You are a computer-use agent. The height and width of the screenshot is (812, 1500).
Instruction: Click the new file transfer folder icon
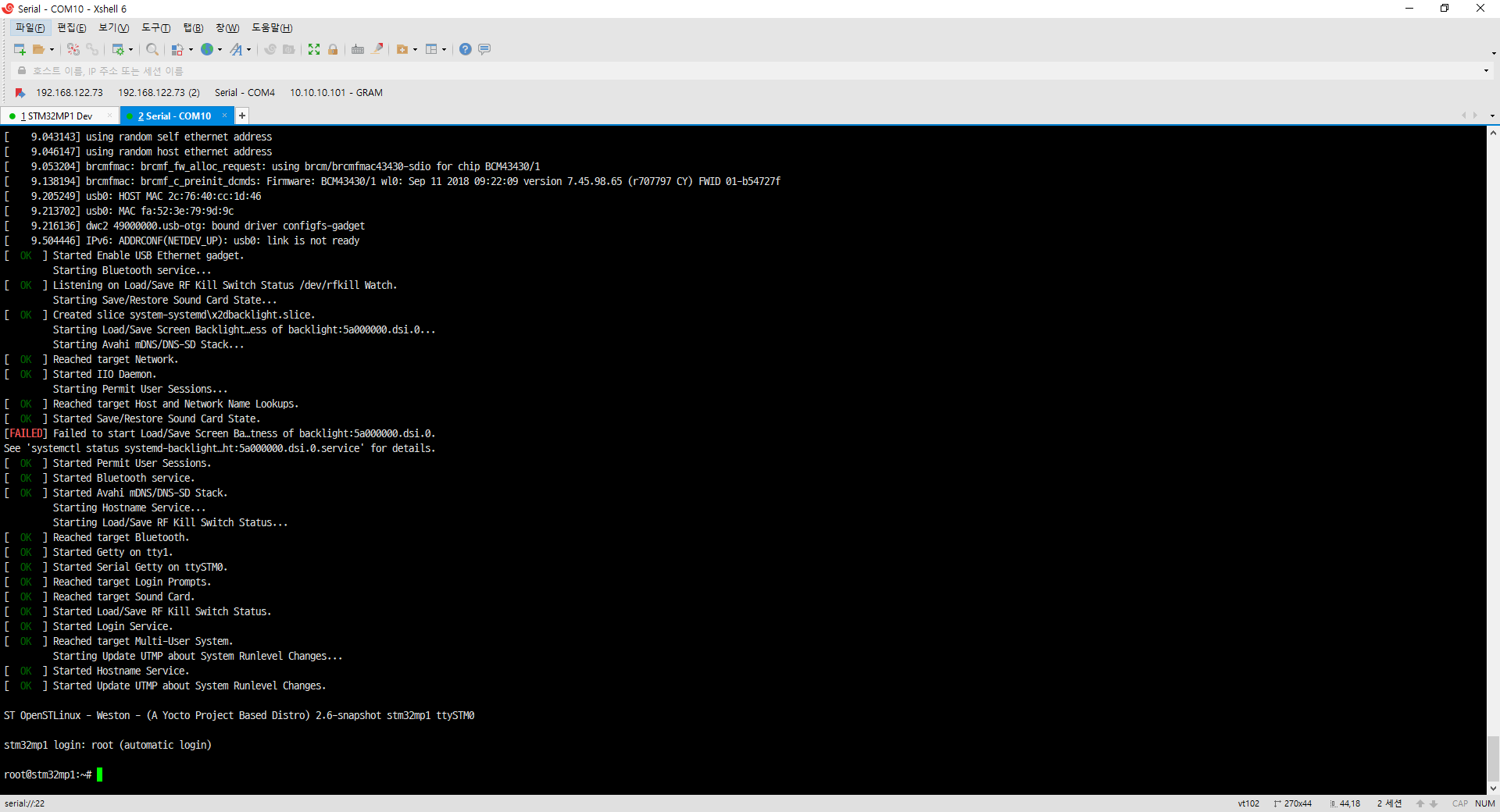pos(402,49)
